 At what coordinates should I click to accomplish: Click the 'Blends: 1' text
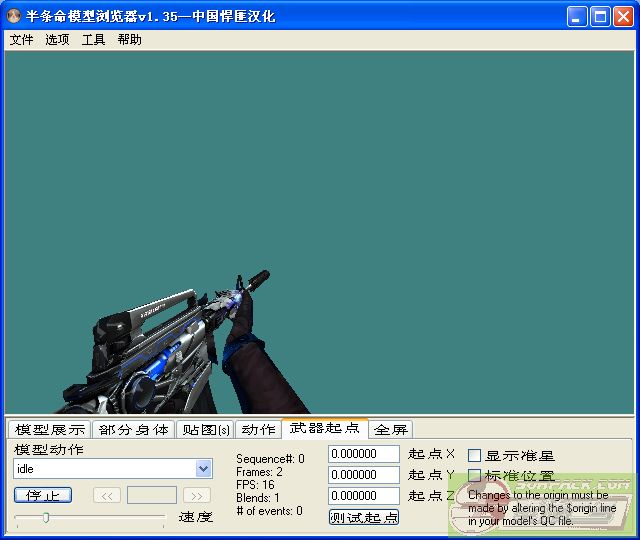(x=258, y=498)
